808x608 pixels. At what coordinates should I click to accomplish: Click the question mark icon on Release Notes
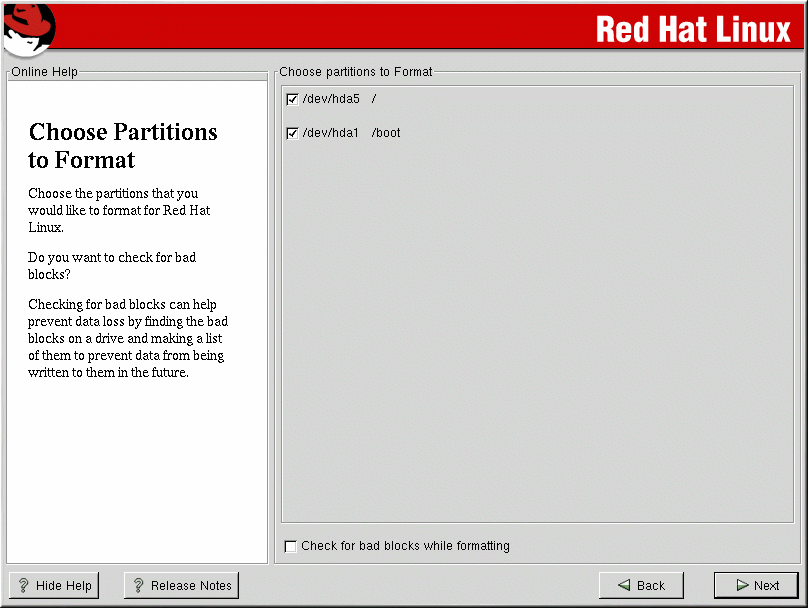138,586
